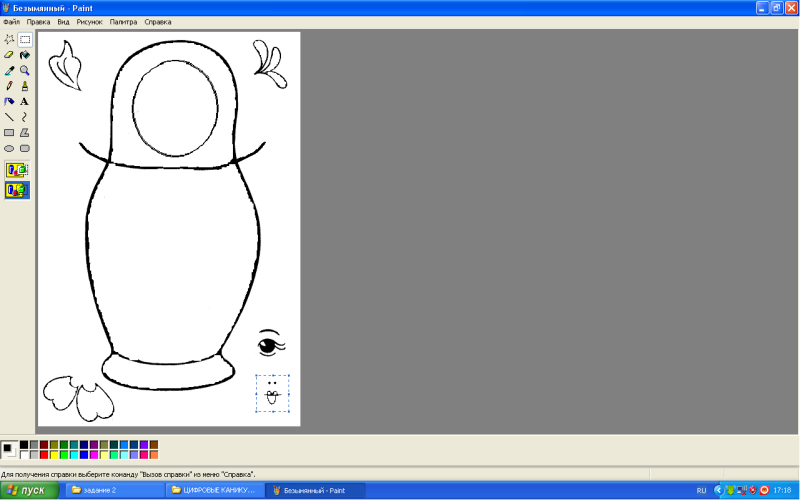
Task: Enable opaque selection background option
Action: click(x=17, y=170)
